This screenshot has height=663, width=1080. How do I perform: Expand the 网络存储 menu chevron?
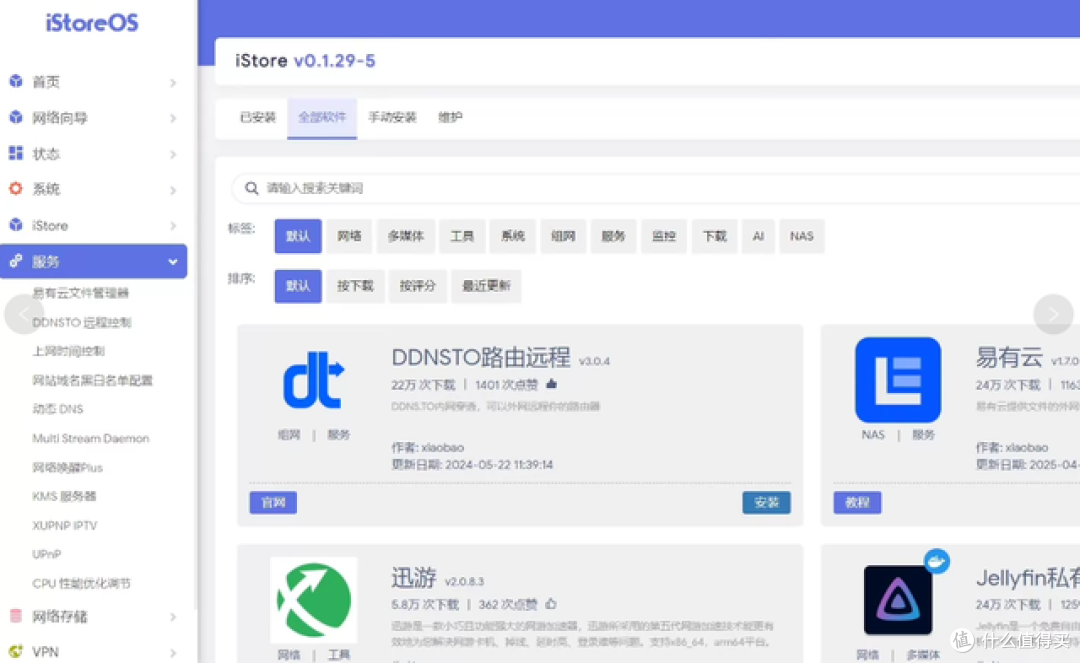point(173,617)
